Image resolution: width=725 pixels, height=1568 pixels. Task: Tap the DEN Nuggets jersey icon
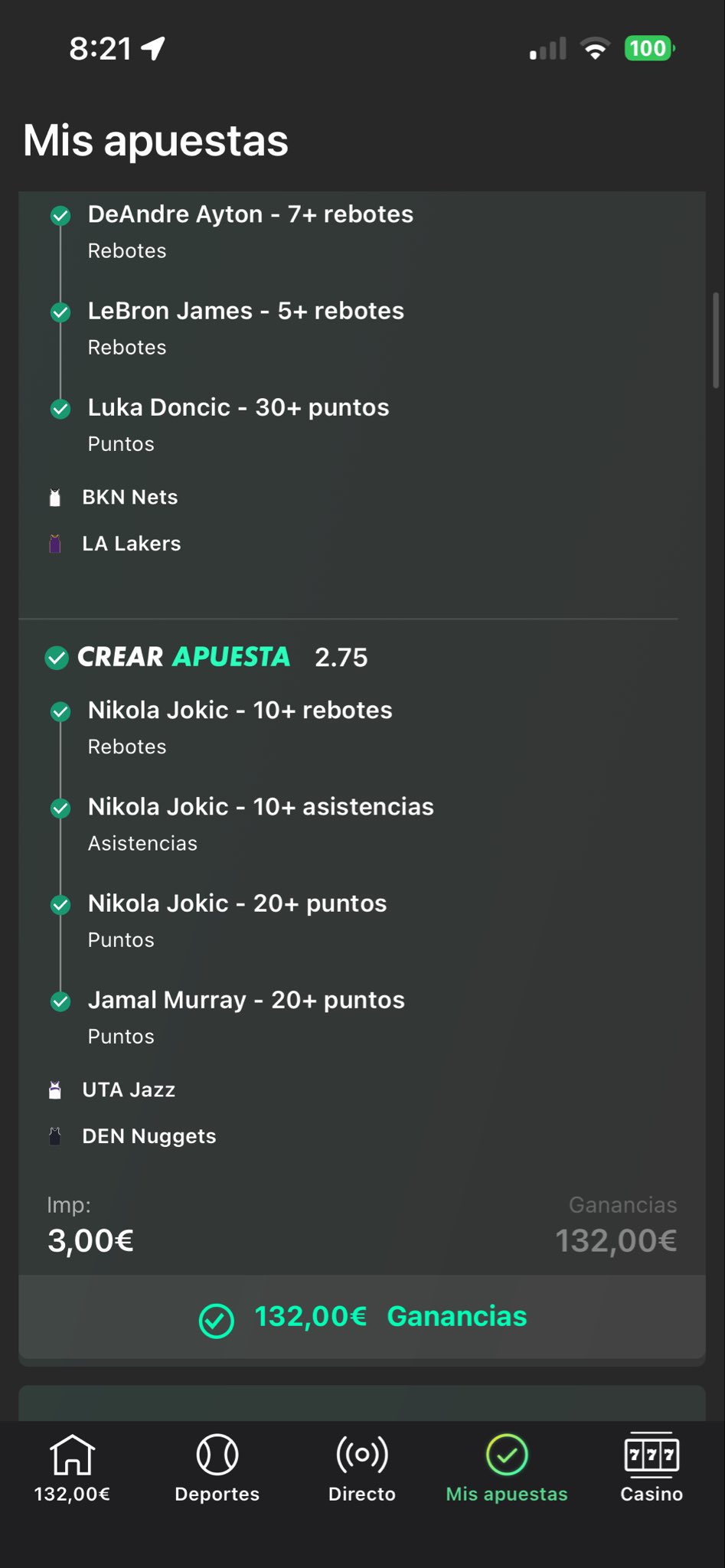click(x=55, y=1136)
